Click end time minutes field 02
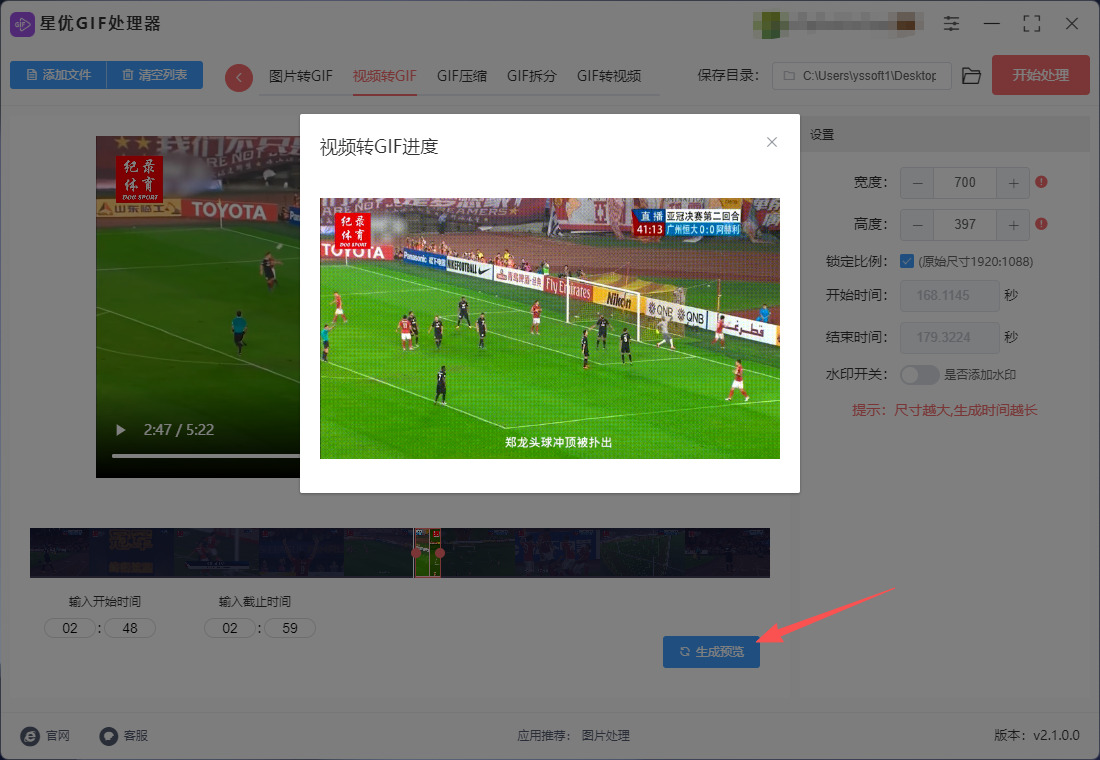Viewport: 1100px width, 760px height. 229,628
